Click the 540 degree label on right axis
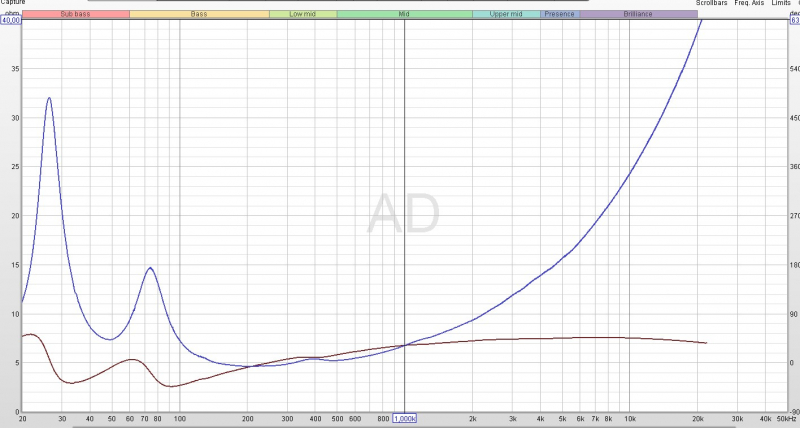This screenshot has height=428, width=800. pos(794,69)
